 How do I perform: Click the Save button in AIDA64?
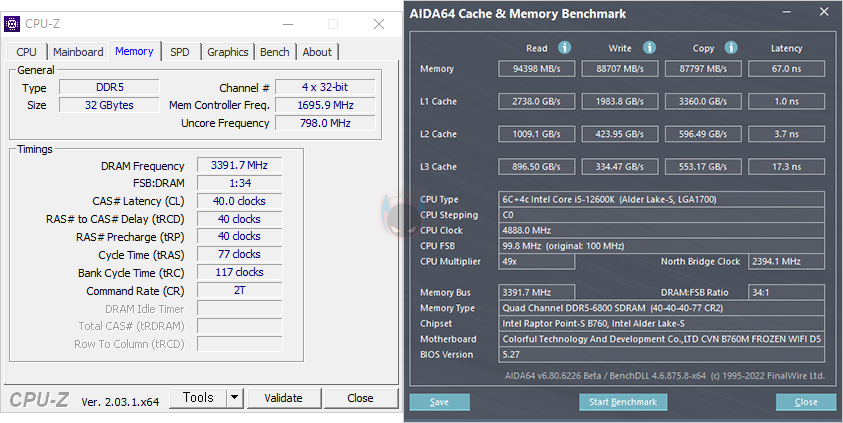coord(440,402)
